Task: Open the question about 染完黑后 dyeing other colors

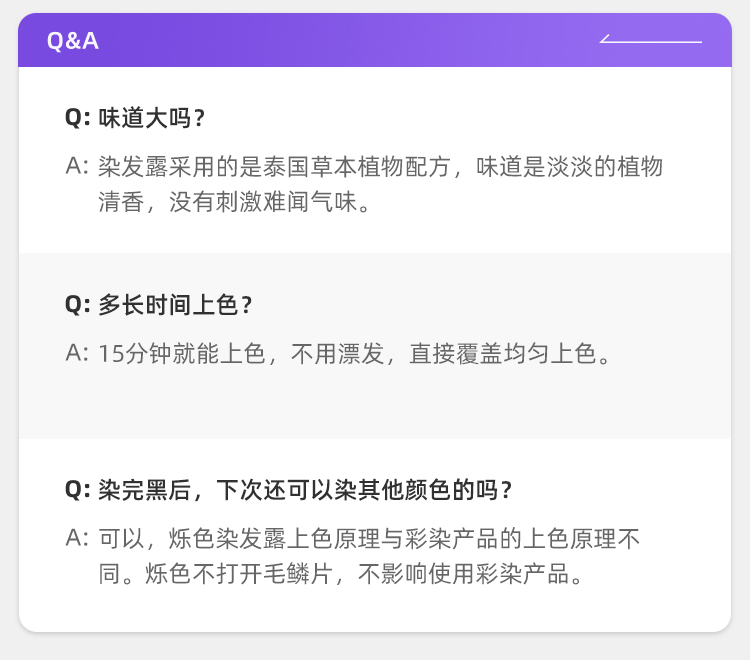Action: coord(305,490)
